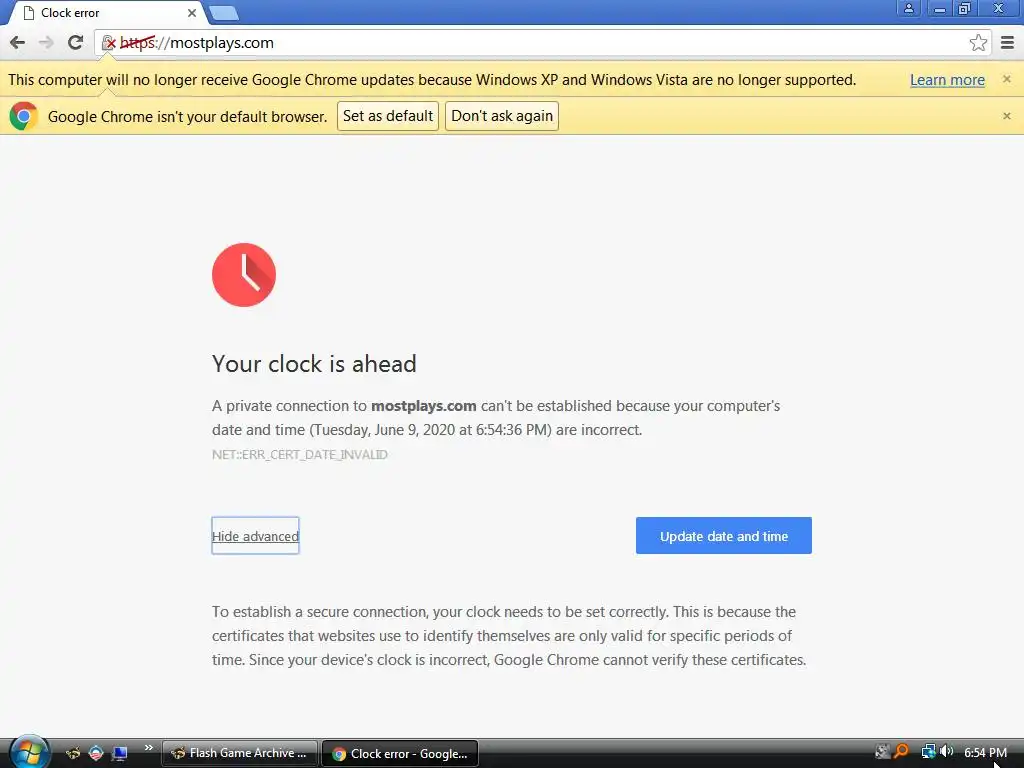Click the red clock error icon
Viewport: 1024px width, 768px height.
click(244, 275)
